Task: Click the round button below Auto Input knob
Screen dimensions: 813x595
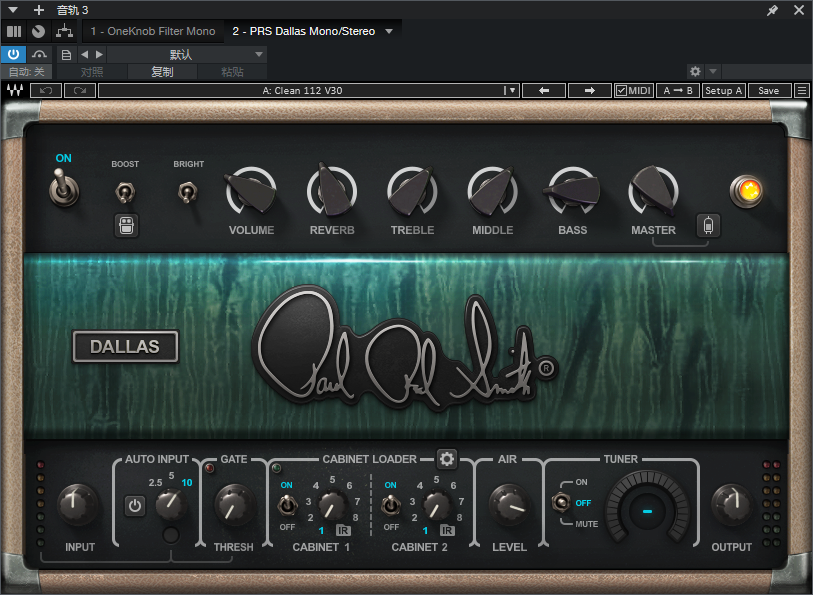Action: tap(171, 535)
